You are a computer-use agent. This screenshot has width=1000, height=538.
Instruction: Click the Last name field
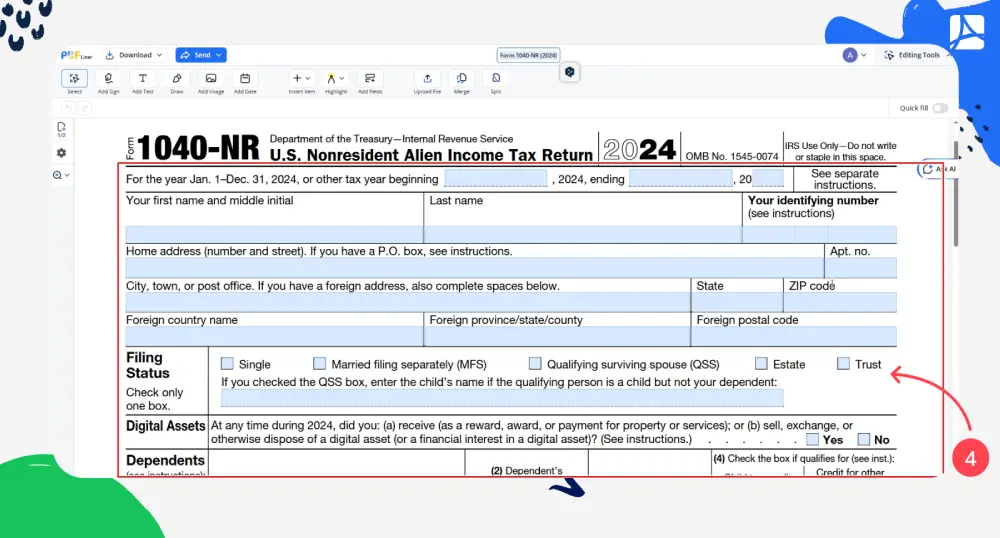(583, 234)
